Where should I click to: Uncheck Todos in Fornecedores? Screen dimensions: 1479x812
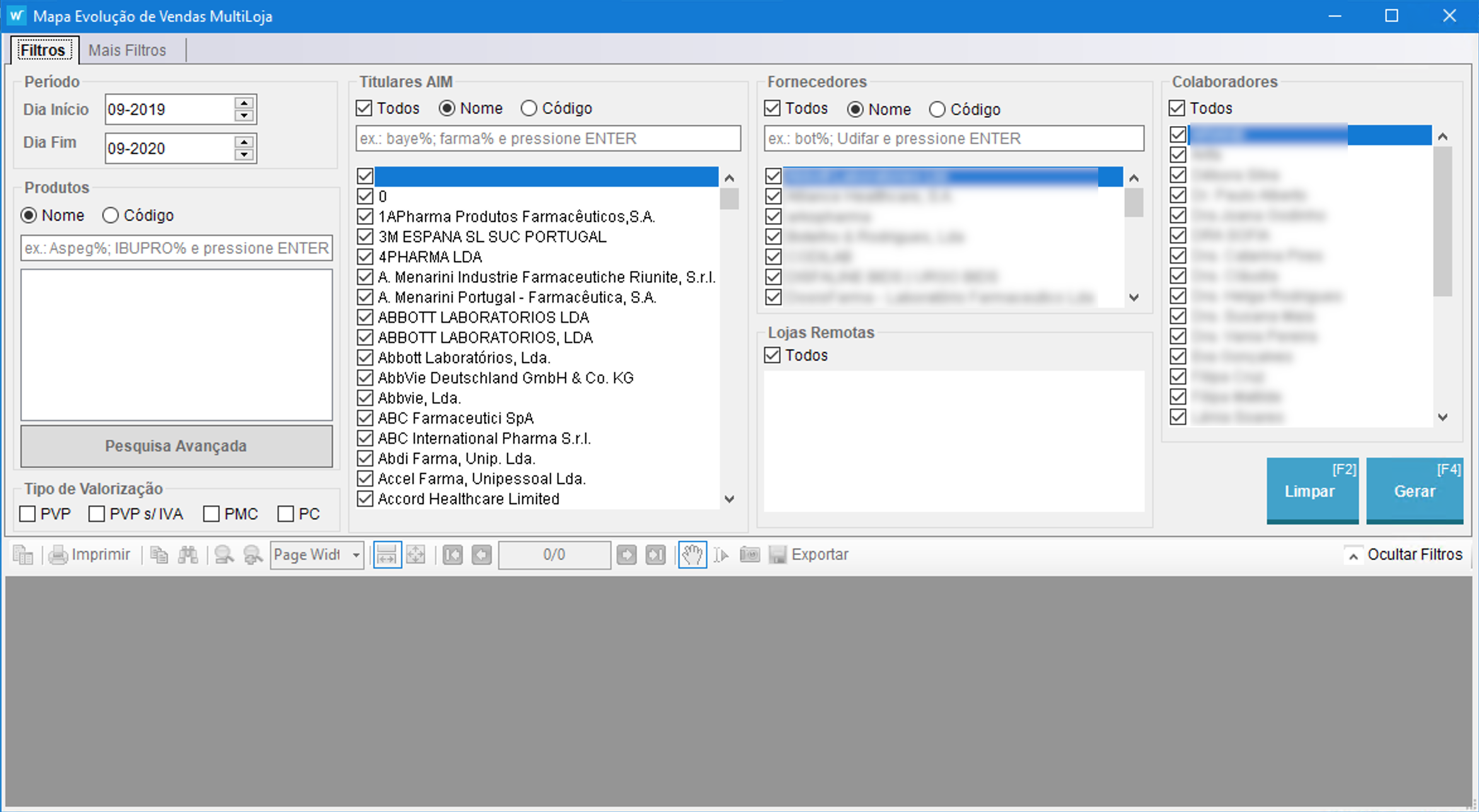tap(772, 108)
